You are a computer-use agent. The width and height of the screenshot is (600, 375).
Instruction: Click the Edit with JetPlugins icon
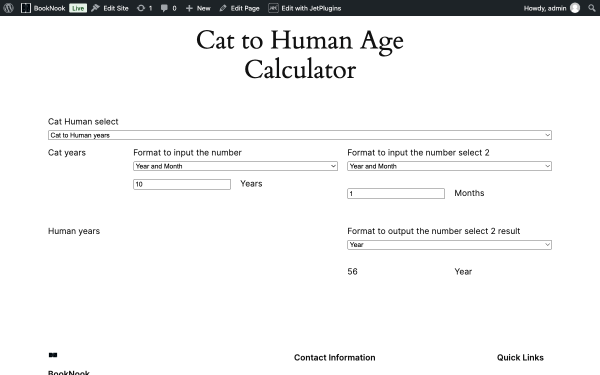tap(273, 8)
